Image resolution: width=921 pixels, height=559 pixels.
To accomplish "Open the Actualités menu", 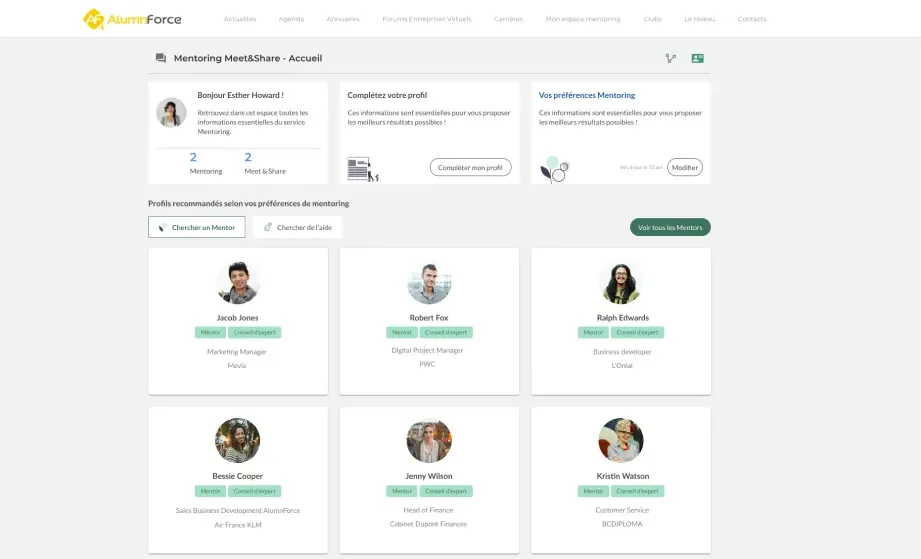I will 240,19.
